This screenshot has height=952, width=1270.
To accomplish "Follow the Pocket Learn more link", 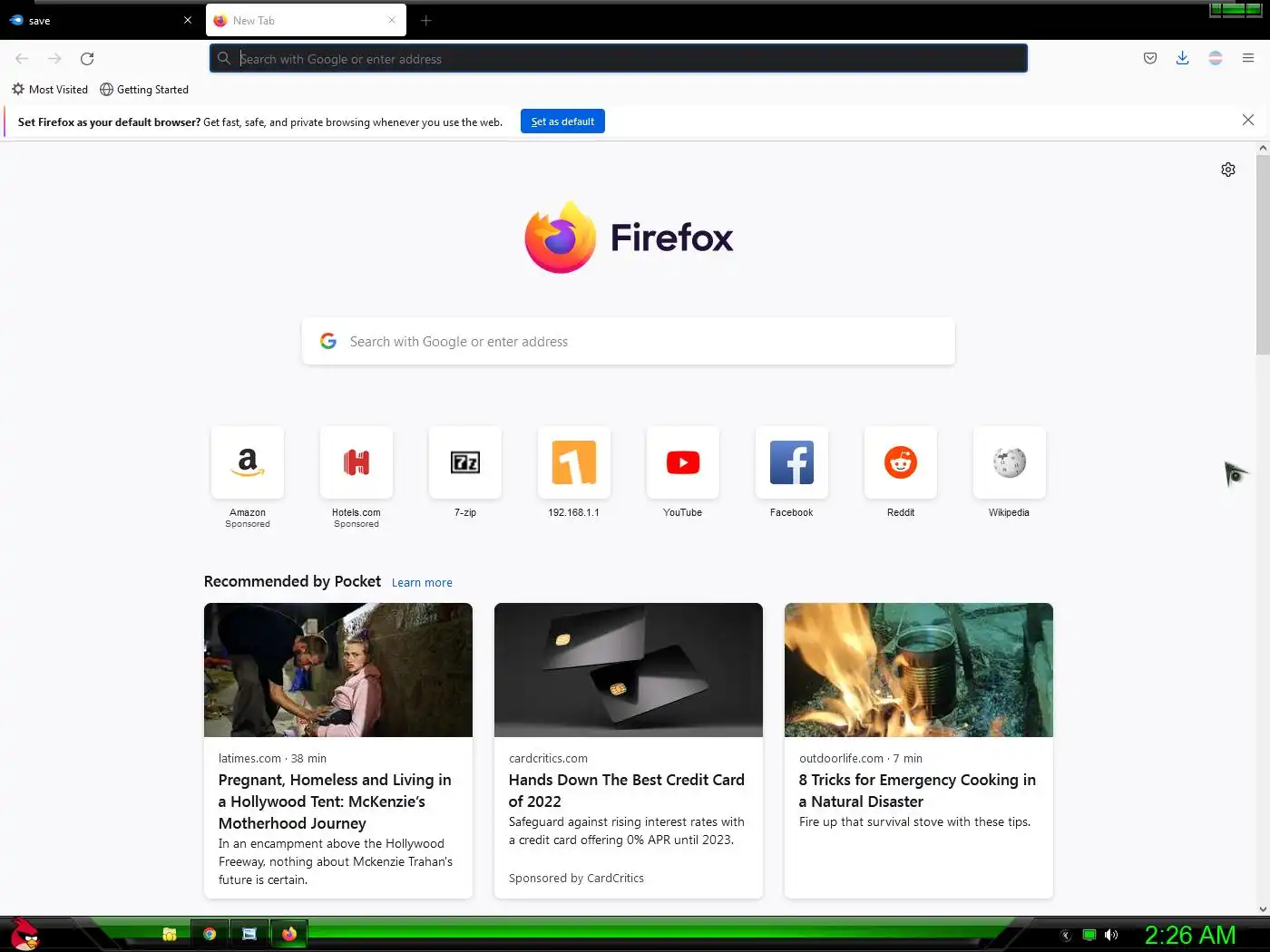I will [x=422, y=583].
